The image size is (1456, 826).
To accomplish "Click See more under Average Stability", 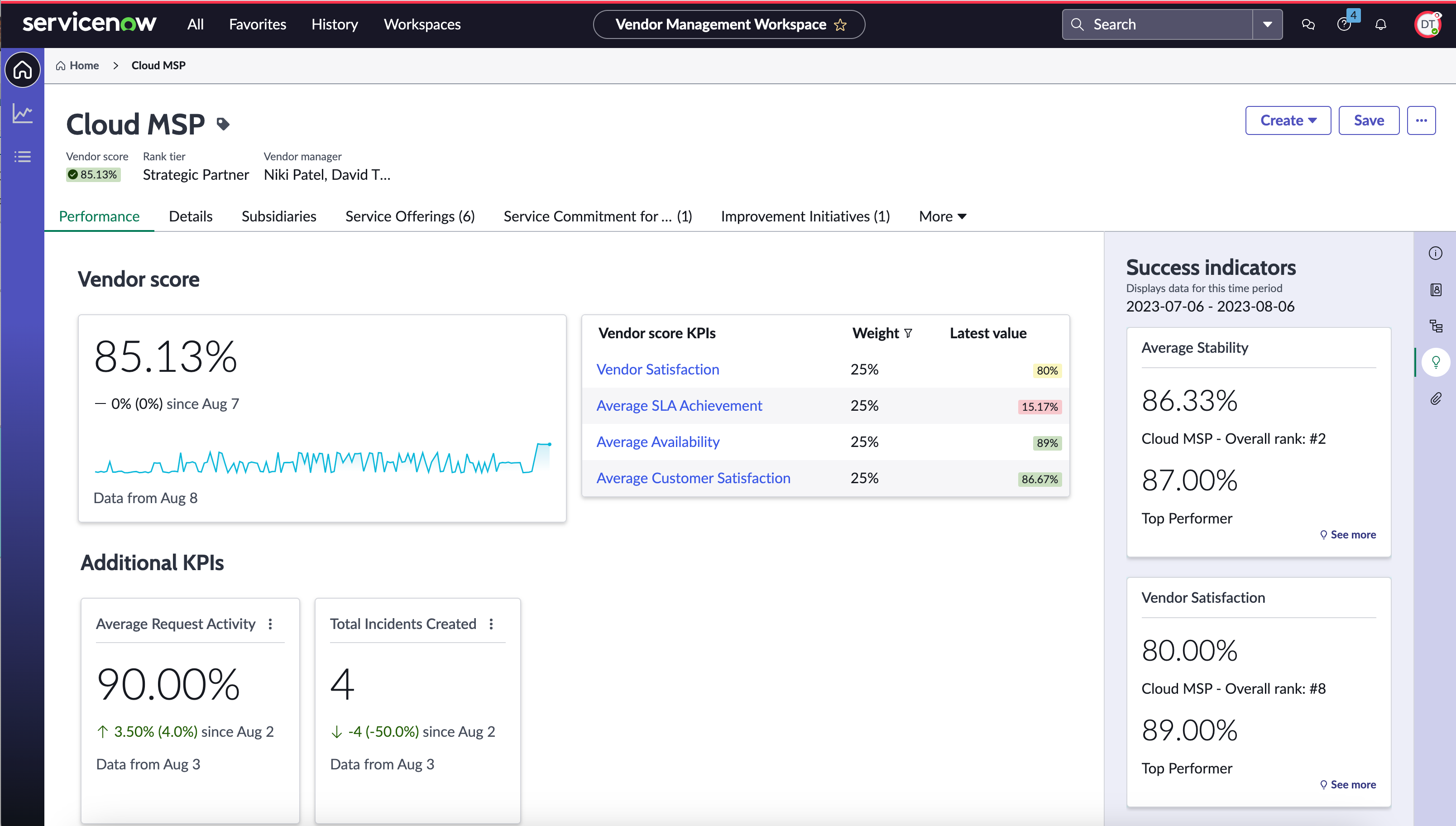I will pyautogui.click(x=1348, y=534).
